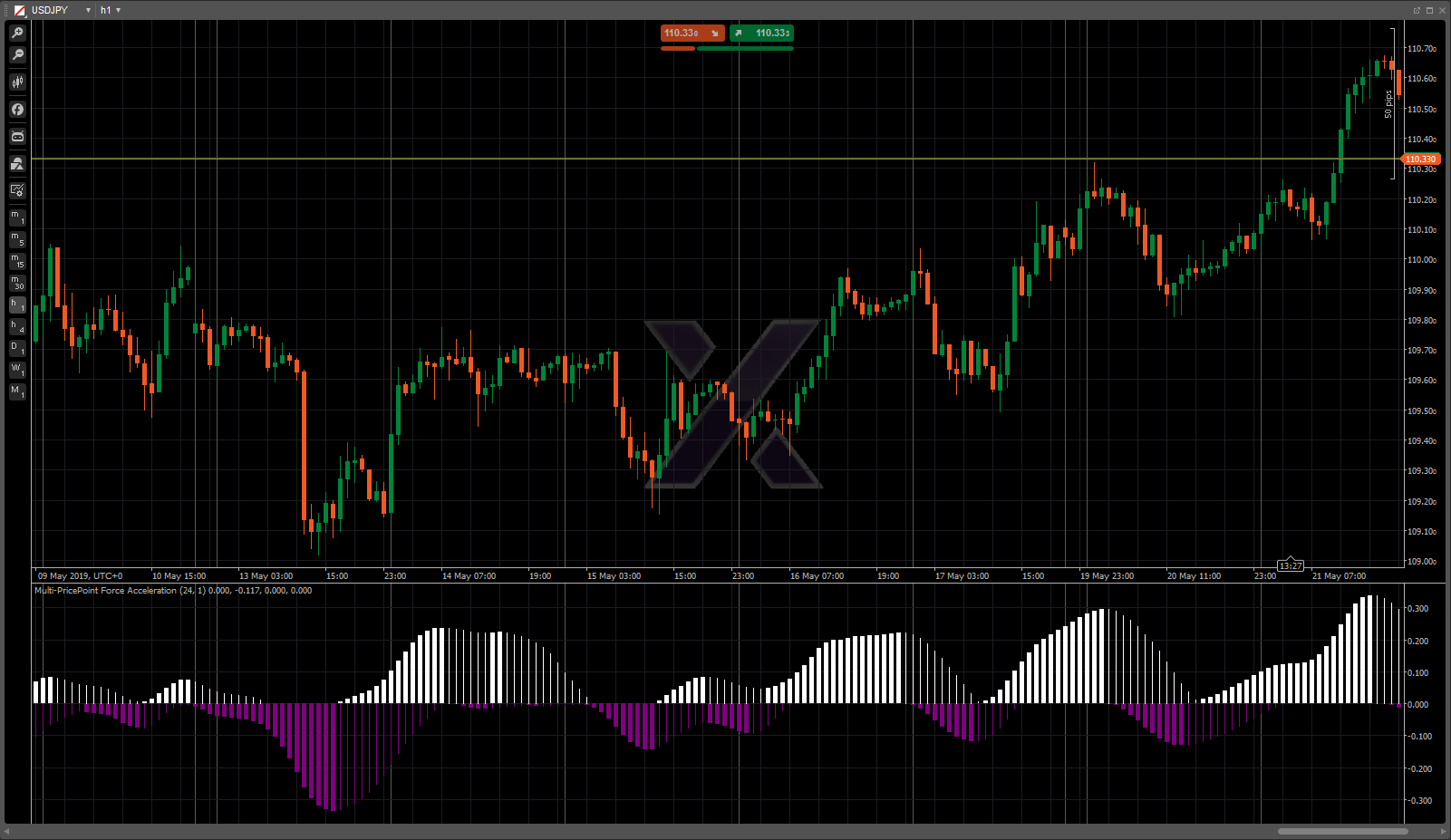Click the zoom out magnifier icon

(17, 55)
